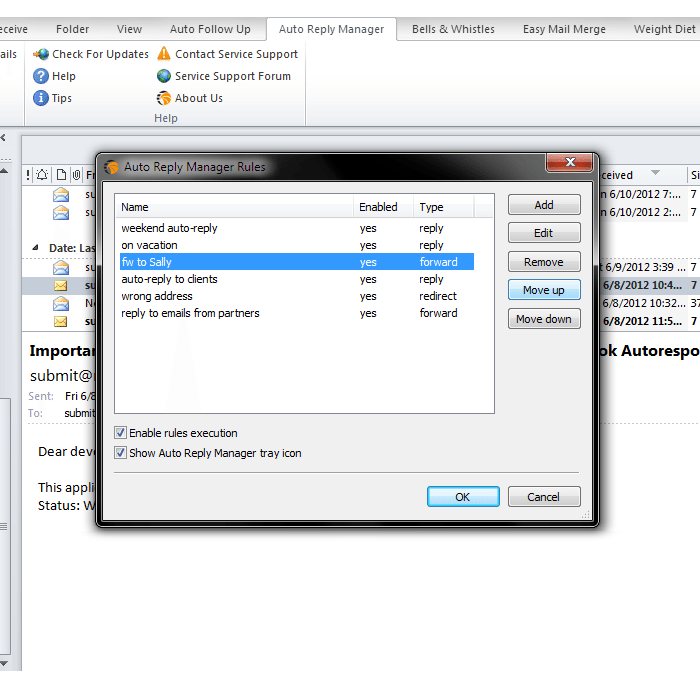Click the scroll down arrow on left pane
Image resolution: width=700 pixels, height=700 pixels.
tap(4, 664)
